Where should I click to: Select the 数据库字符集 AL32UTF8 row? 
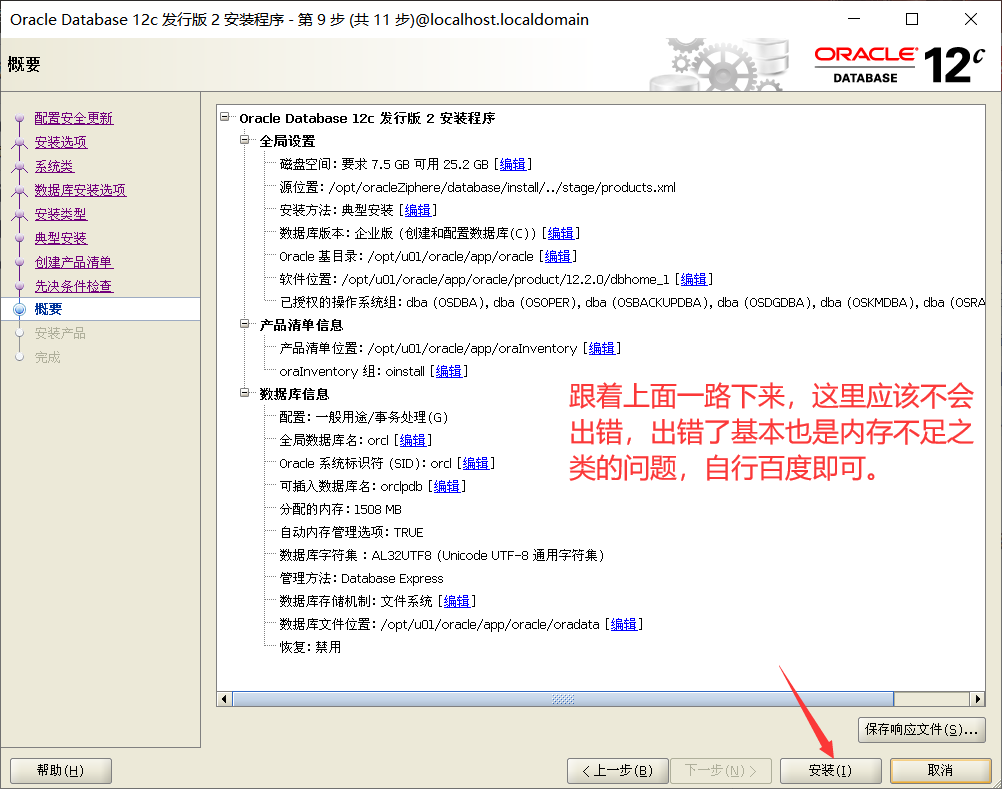tap(442, 555)
